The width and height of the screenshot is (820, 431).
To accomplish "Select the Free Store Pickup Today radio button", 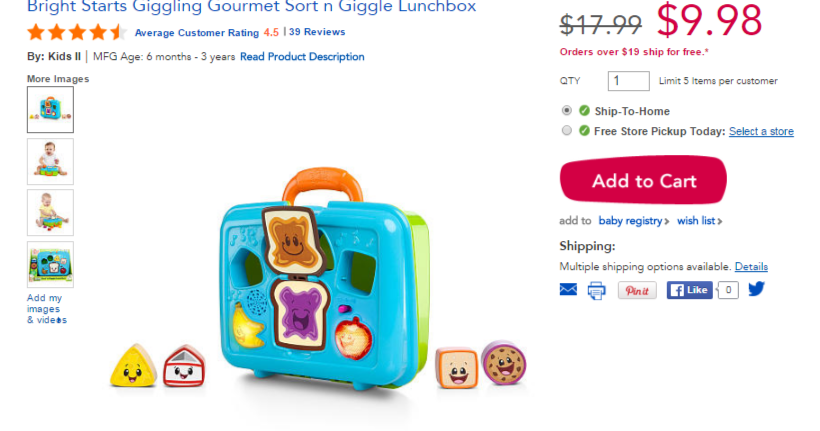I will pyautogui.click(x=566, y=131).
